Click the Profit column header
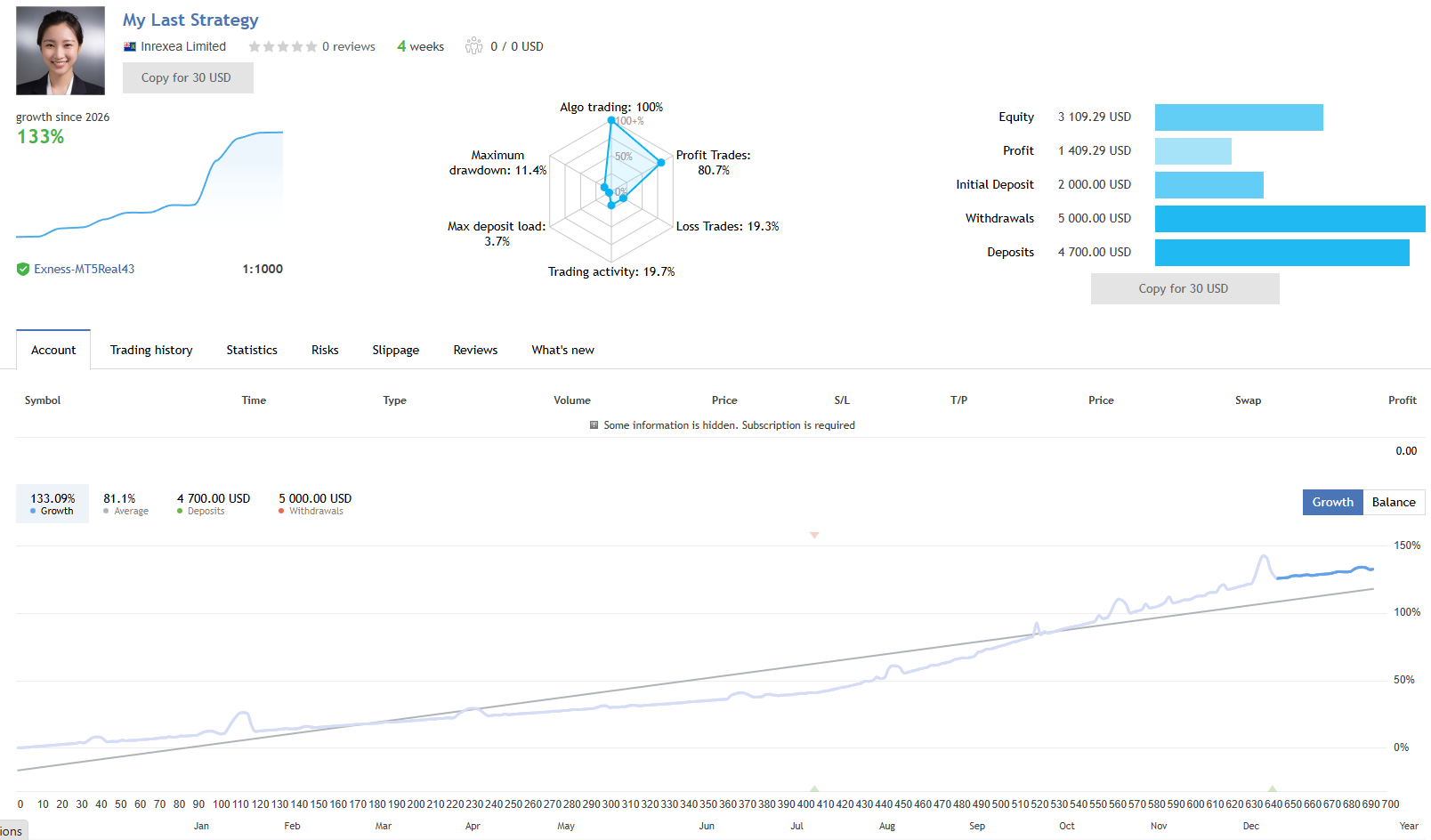The height and width of the screenshot is (840, 1431). tap(1403, 400)
